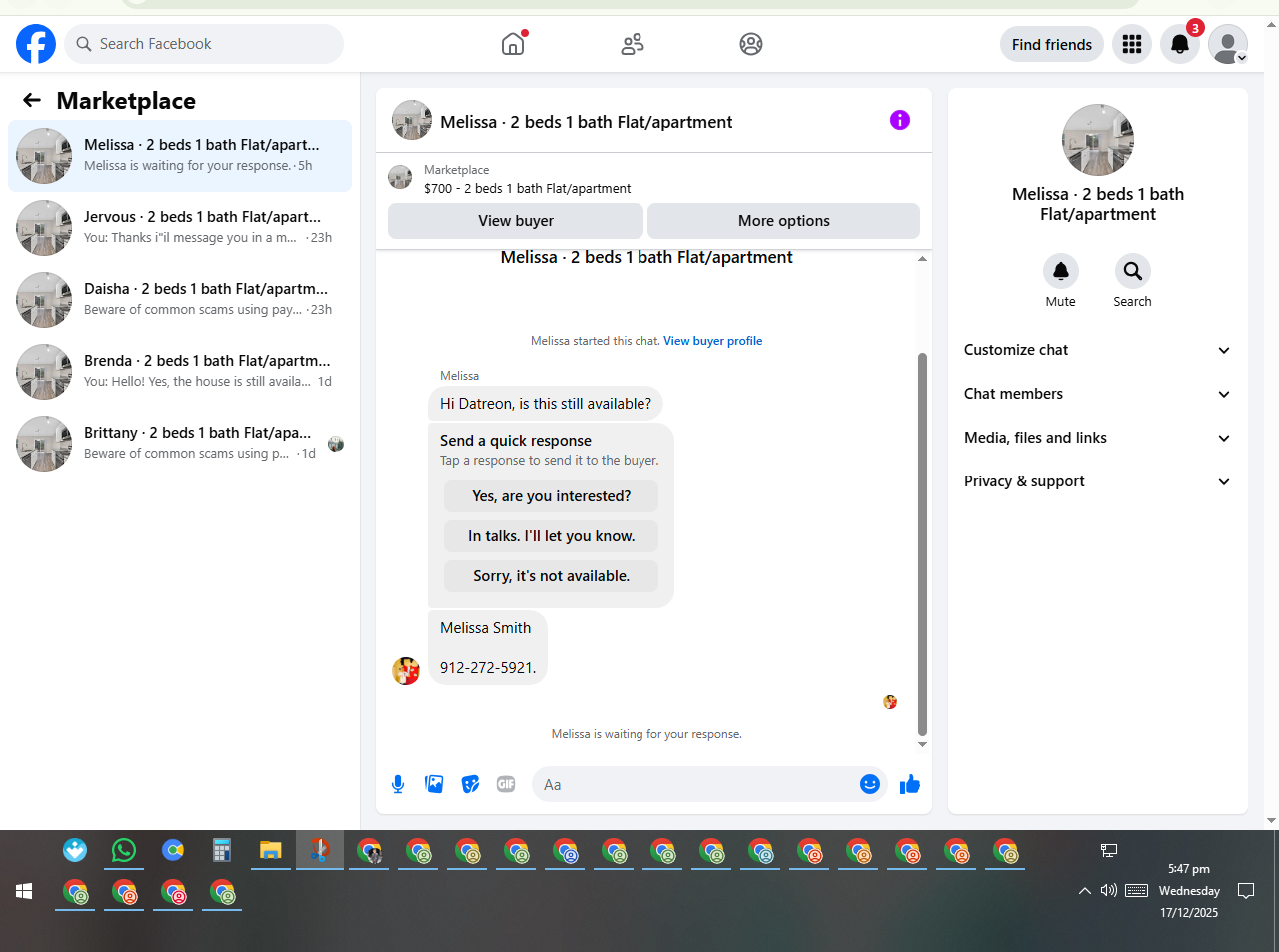The height and width of the screenshot is (952, 1279).
Task: Search in conversation via magnifier icon
Action: pyautogui.click(x=1133, y=271)
